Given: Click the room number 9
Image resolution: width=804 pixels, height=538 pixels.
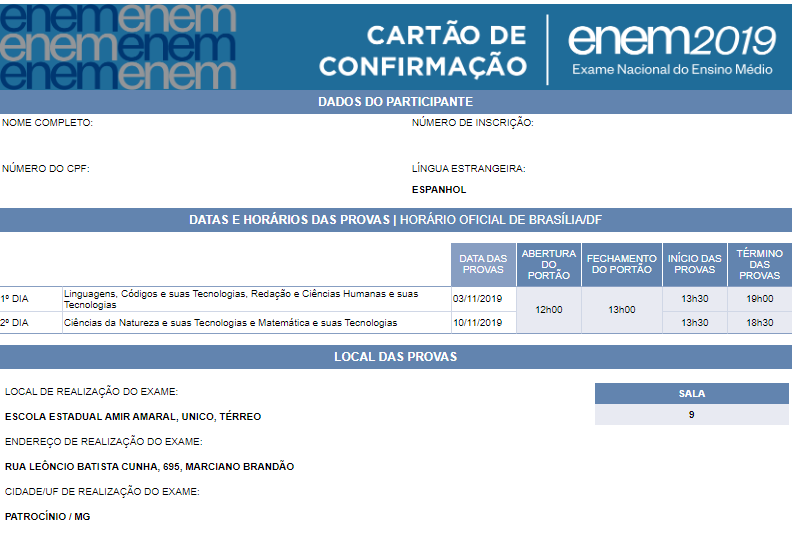Looking at the screenshot, I should (692, 414).
